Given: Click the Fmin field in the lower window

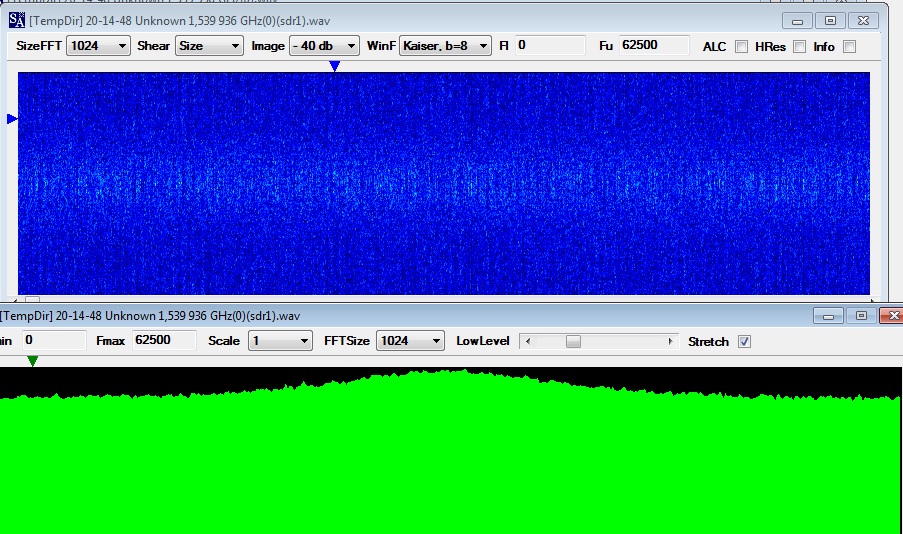Looking at the screenshot, I should tap(54, 340).
